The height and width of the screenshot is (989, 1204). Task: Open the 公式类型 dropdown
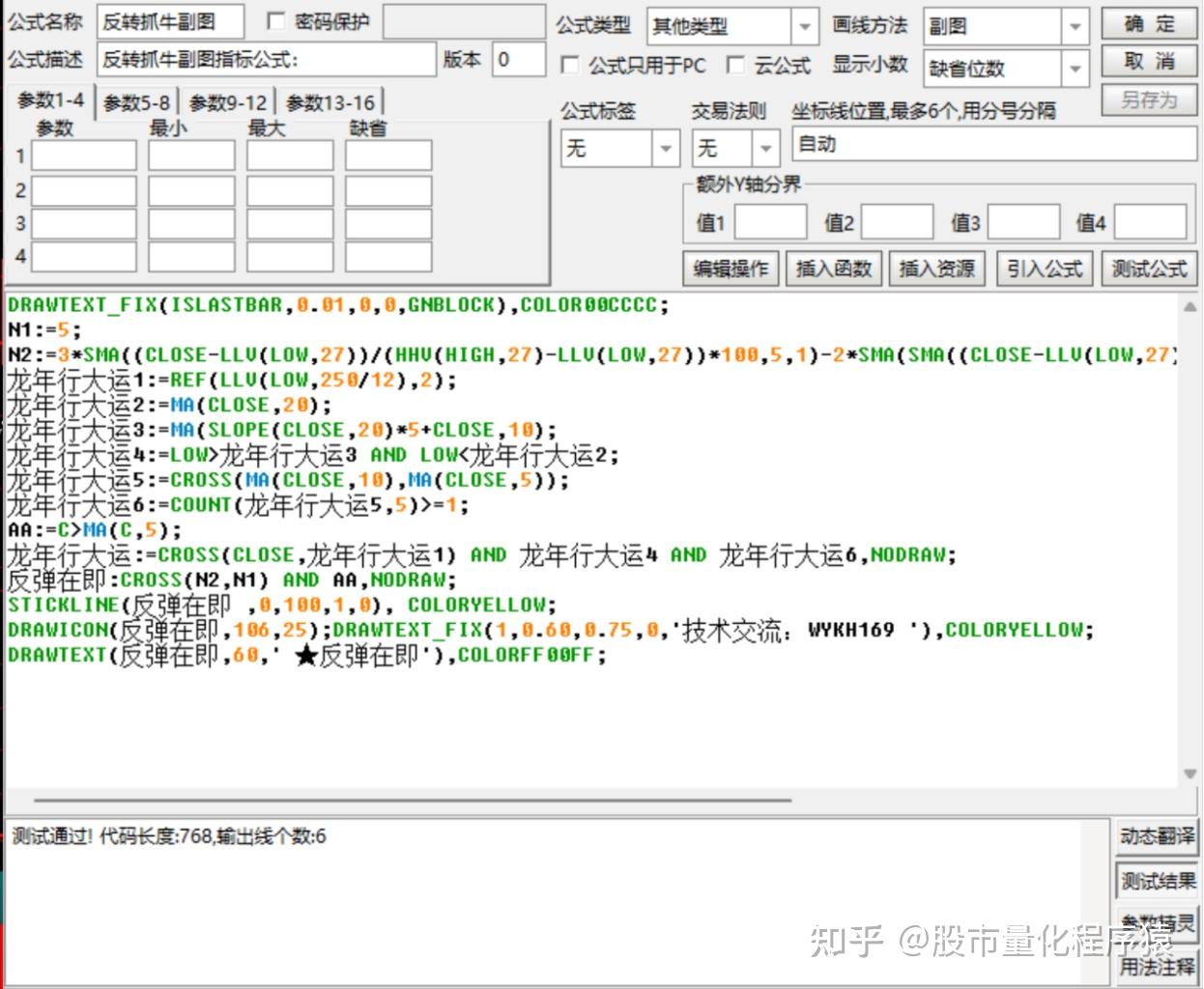[732, 27]
